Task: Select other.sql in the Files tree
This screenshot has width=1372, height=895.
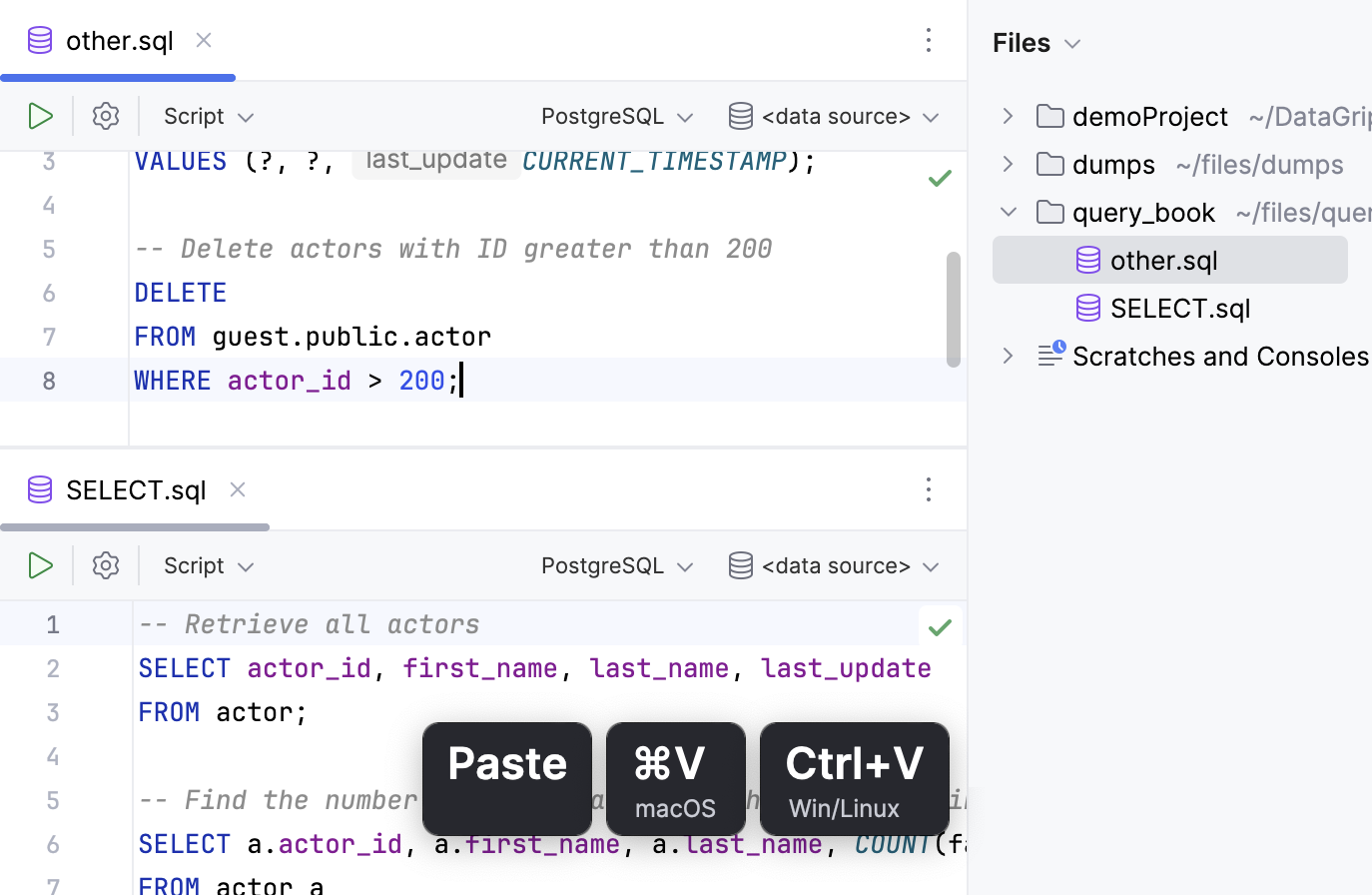Action: pos(1169,260)
